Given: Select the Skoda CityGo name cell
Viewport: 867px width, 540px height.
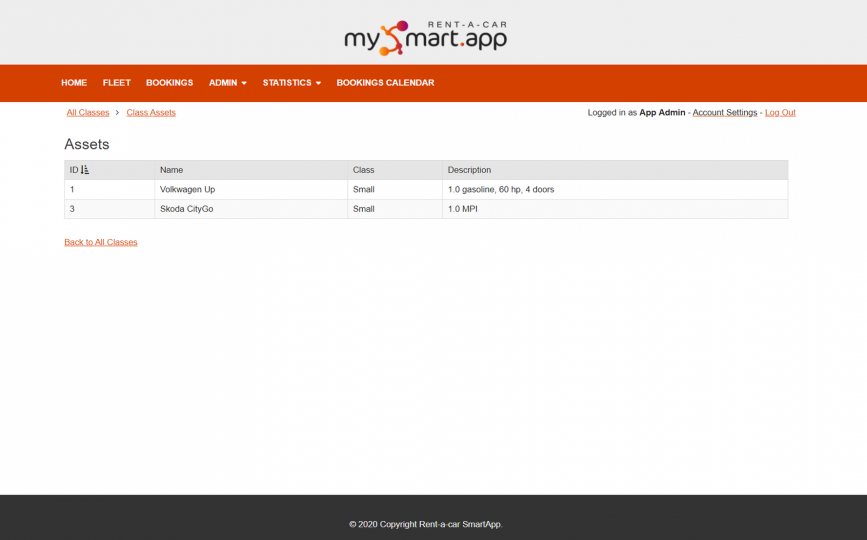Looking at the screenshot, I should point(251,209).
